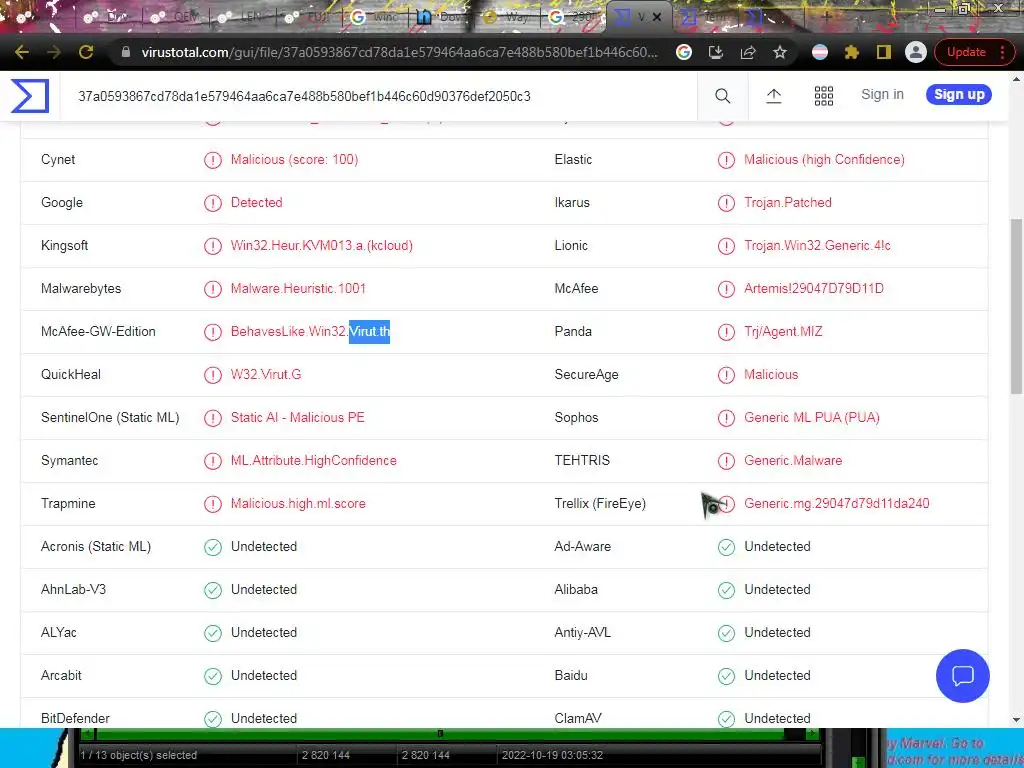Click the Trellix (FireEye) vendor name
This screenshot has width=1024, height=768.
[x=600, y=504]
